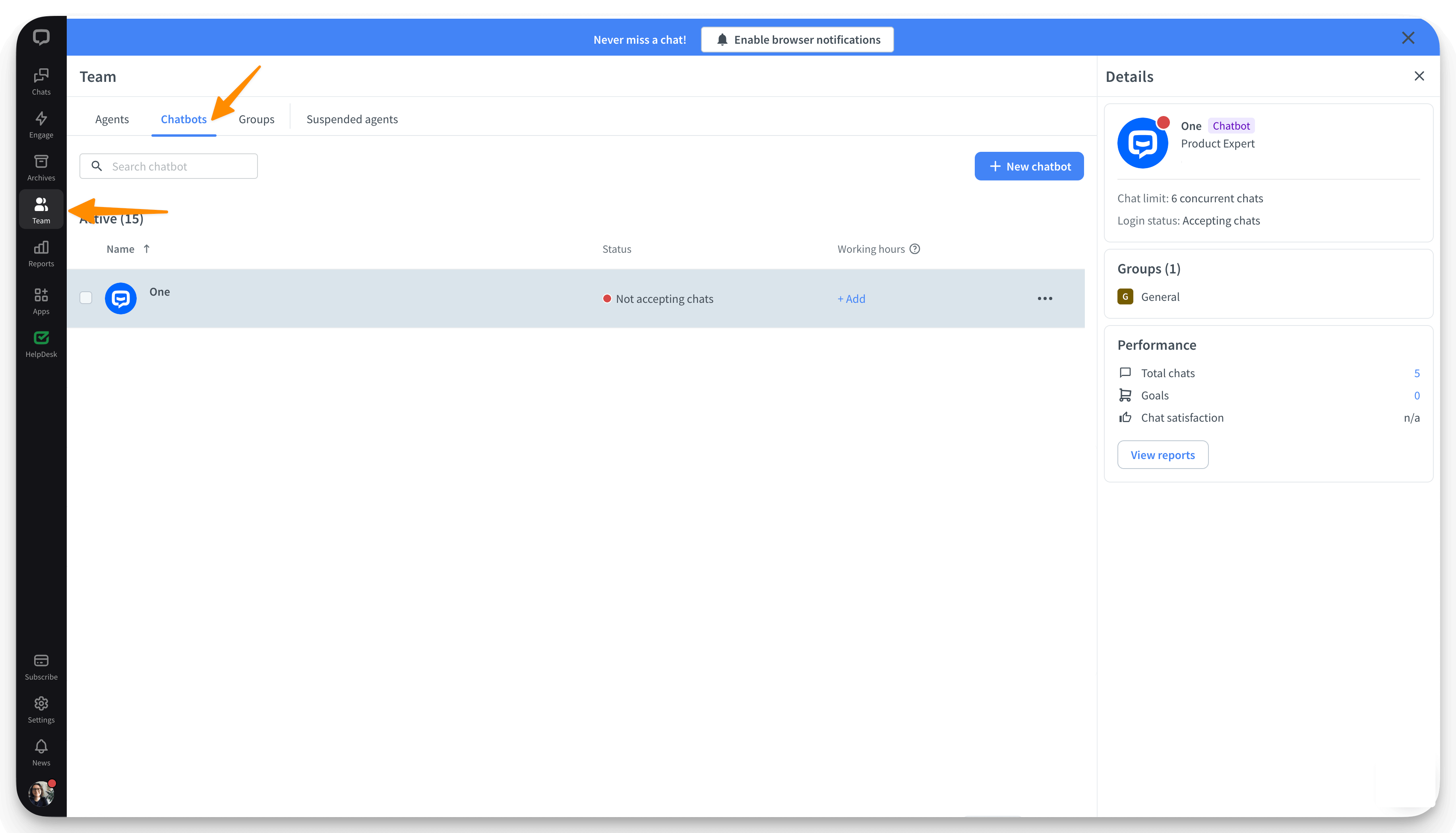This screenshot has height=833, width=1456.
Task: Click Enable browser notifications button
Action: click(797, 39)
